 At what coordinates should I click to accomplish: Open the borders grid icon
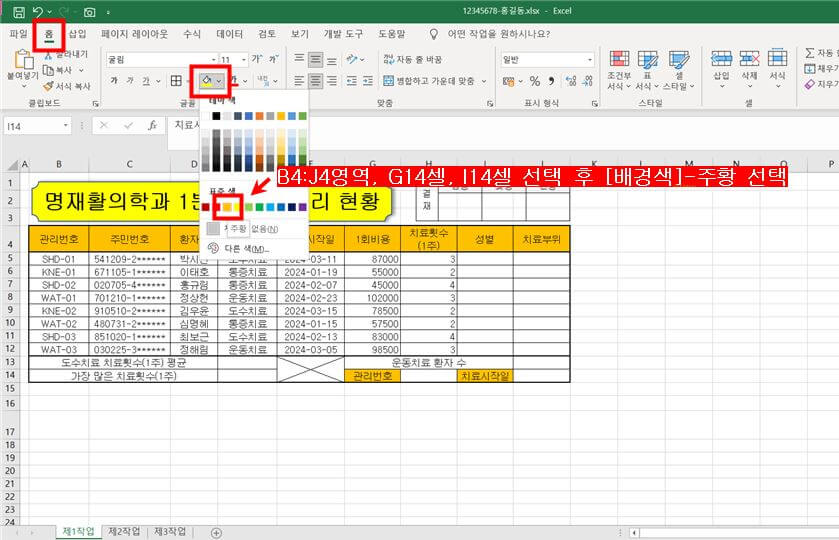(176, 81)
